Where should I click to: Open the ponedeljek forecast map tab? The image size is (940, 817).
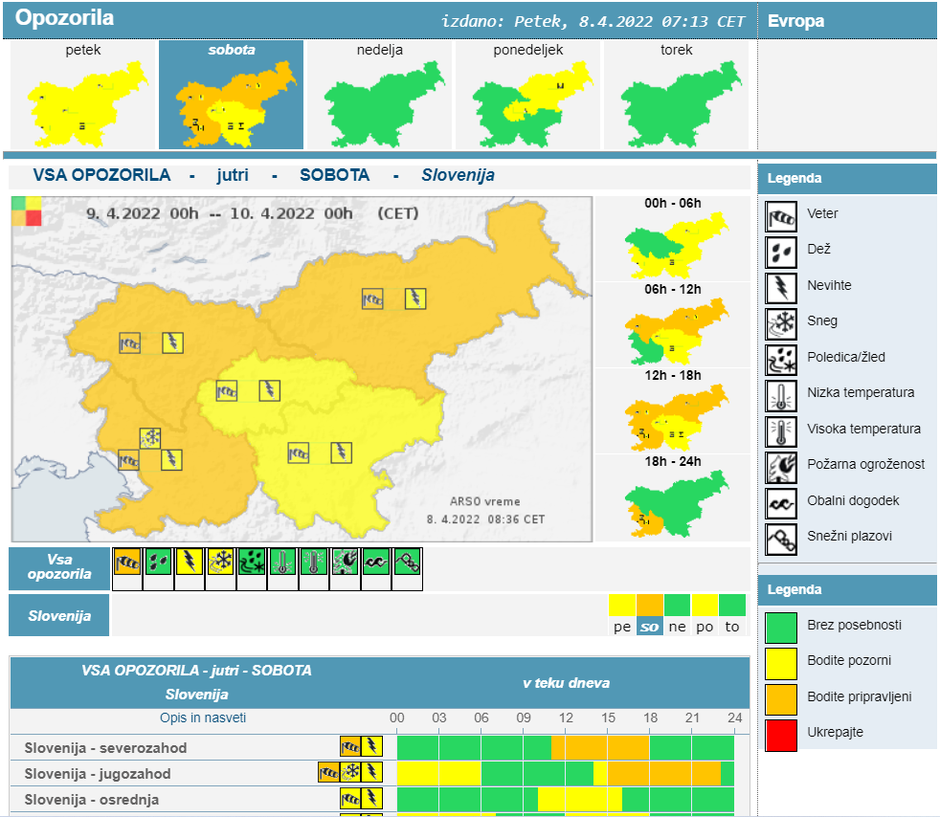pyautogui.click(x=528, y=95)
